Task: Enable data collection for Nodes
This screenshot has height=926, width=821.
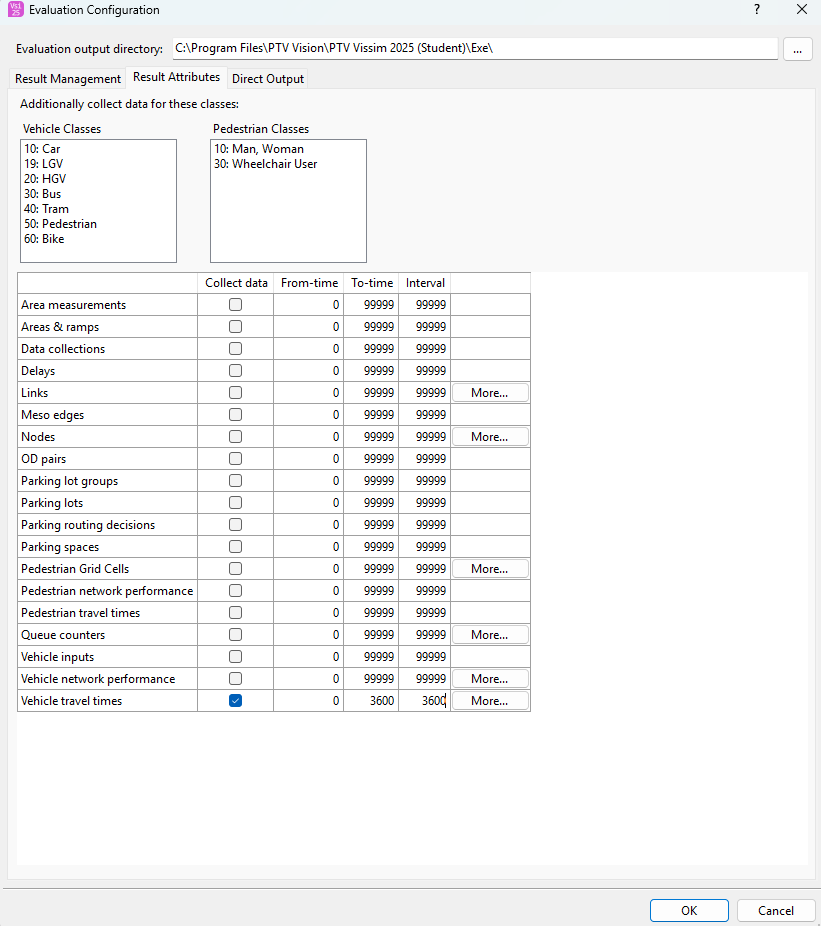Action: [236, 437]
